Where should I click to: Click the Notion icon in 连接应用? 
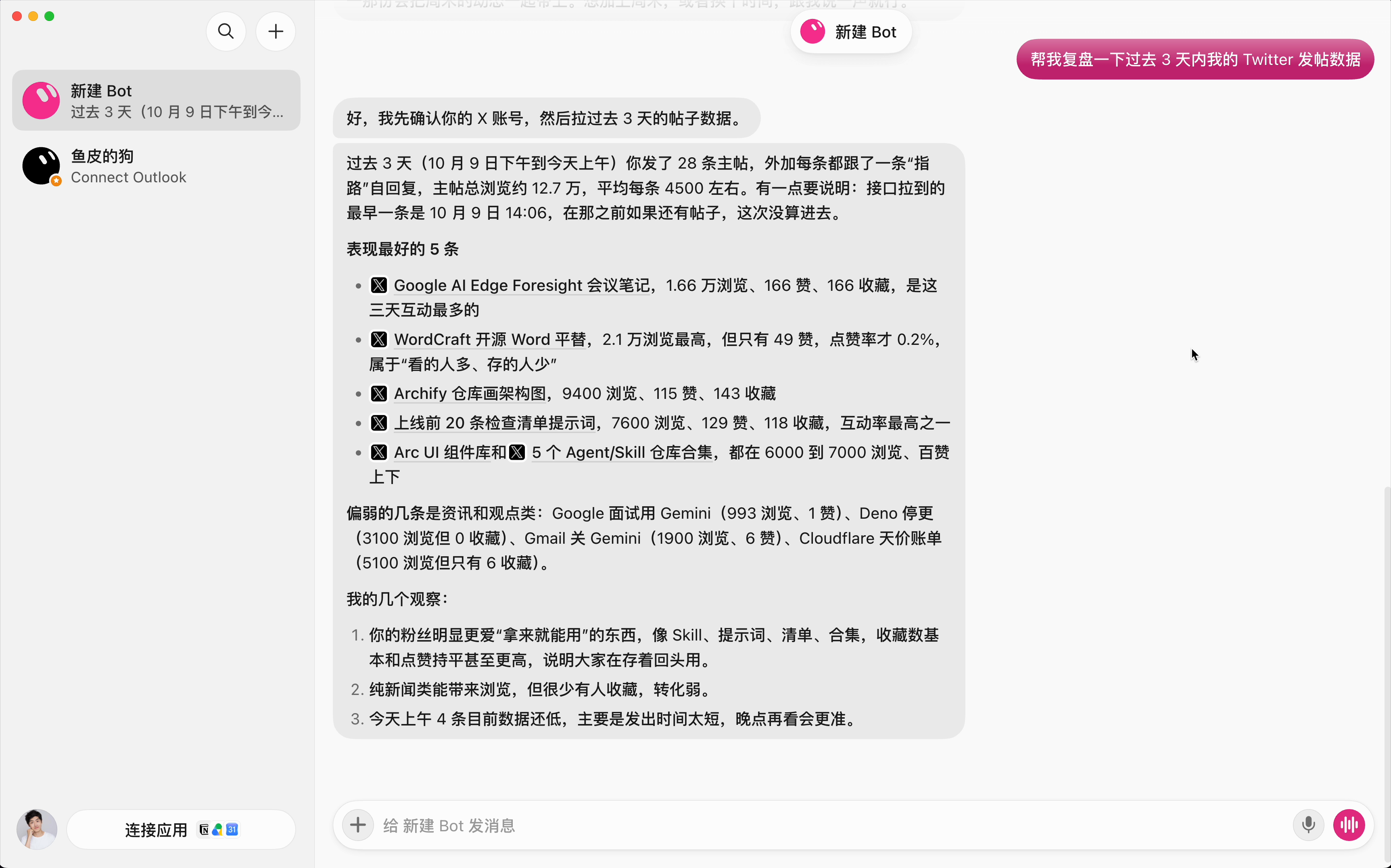coord(204,830)
